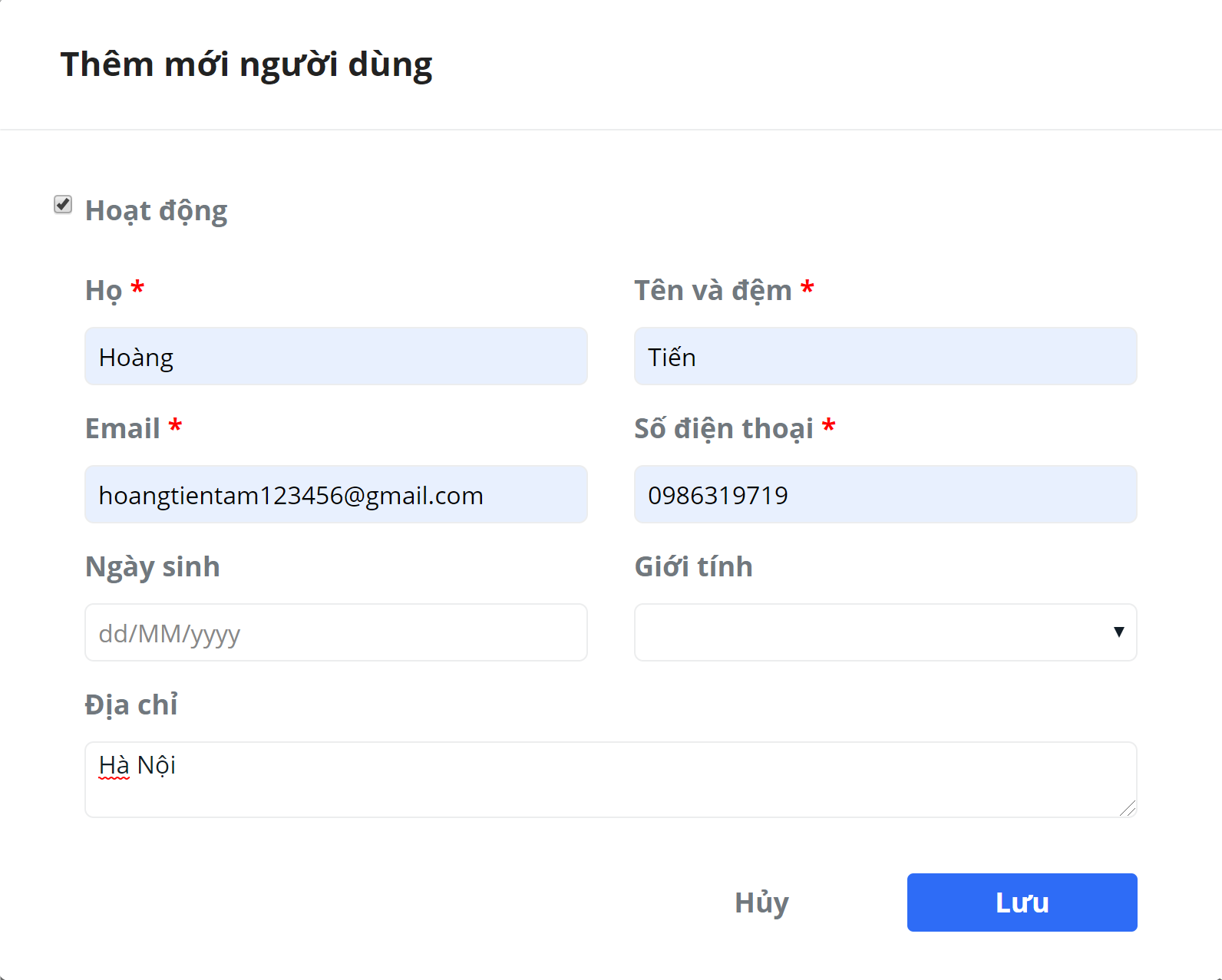Click the Hoạt động label text

156,211
